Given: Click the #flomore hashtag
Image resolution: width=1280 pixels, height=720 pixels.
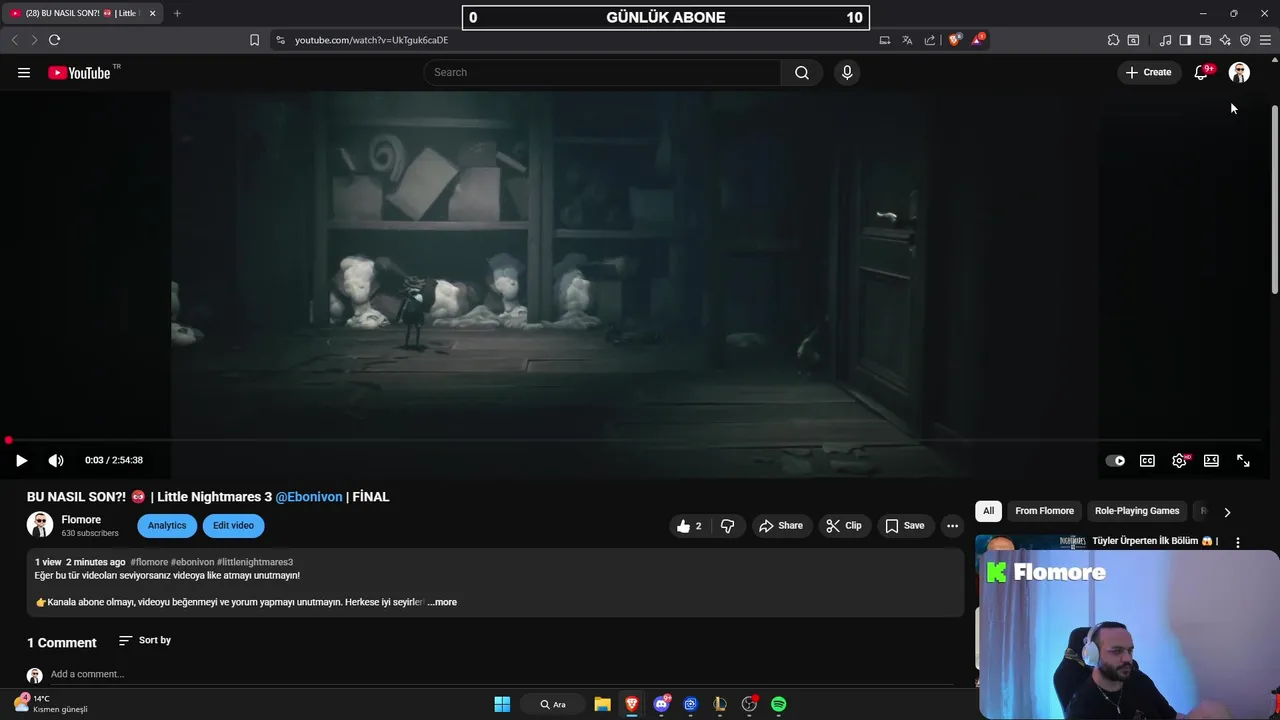Looking at the screenshot, I should 149,562.
